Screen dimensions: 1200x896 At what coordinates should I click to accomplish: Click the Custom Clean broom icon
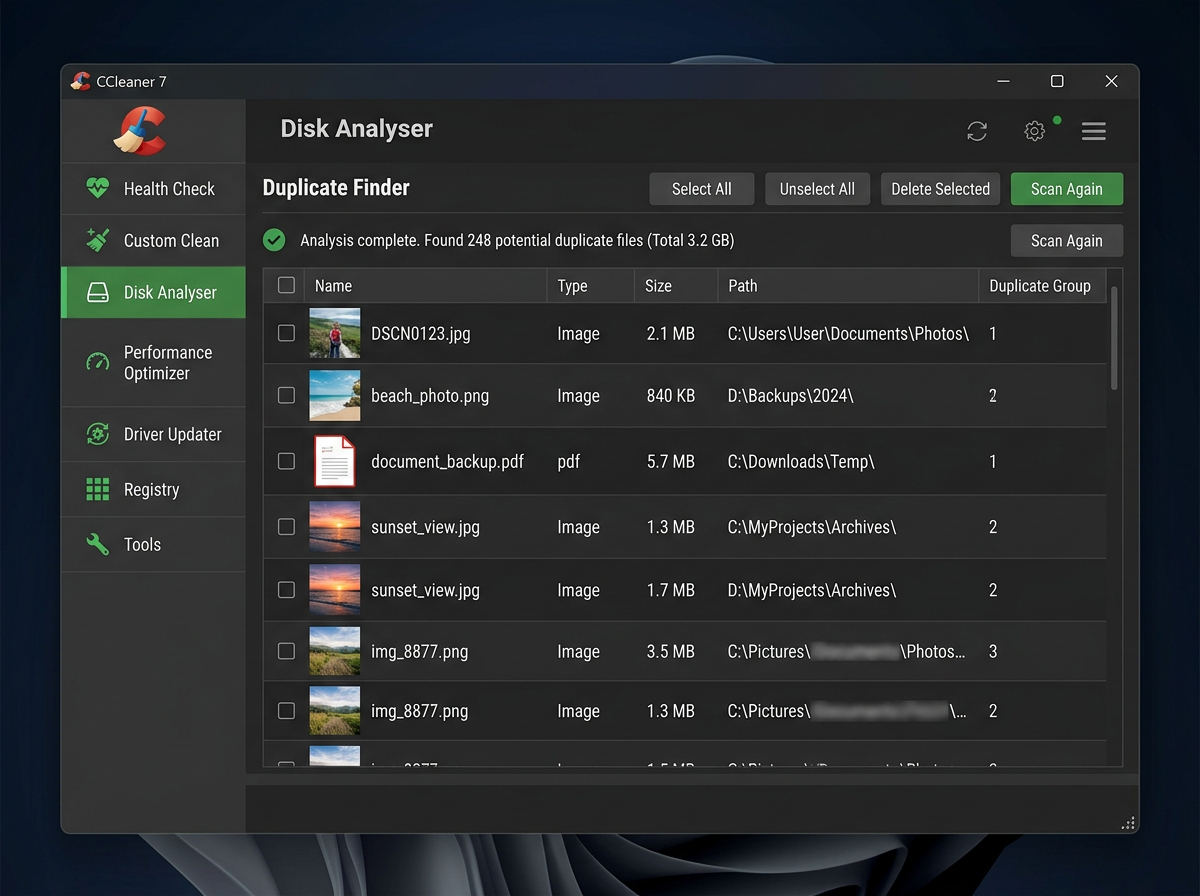[97, 240]
